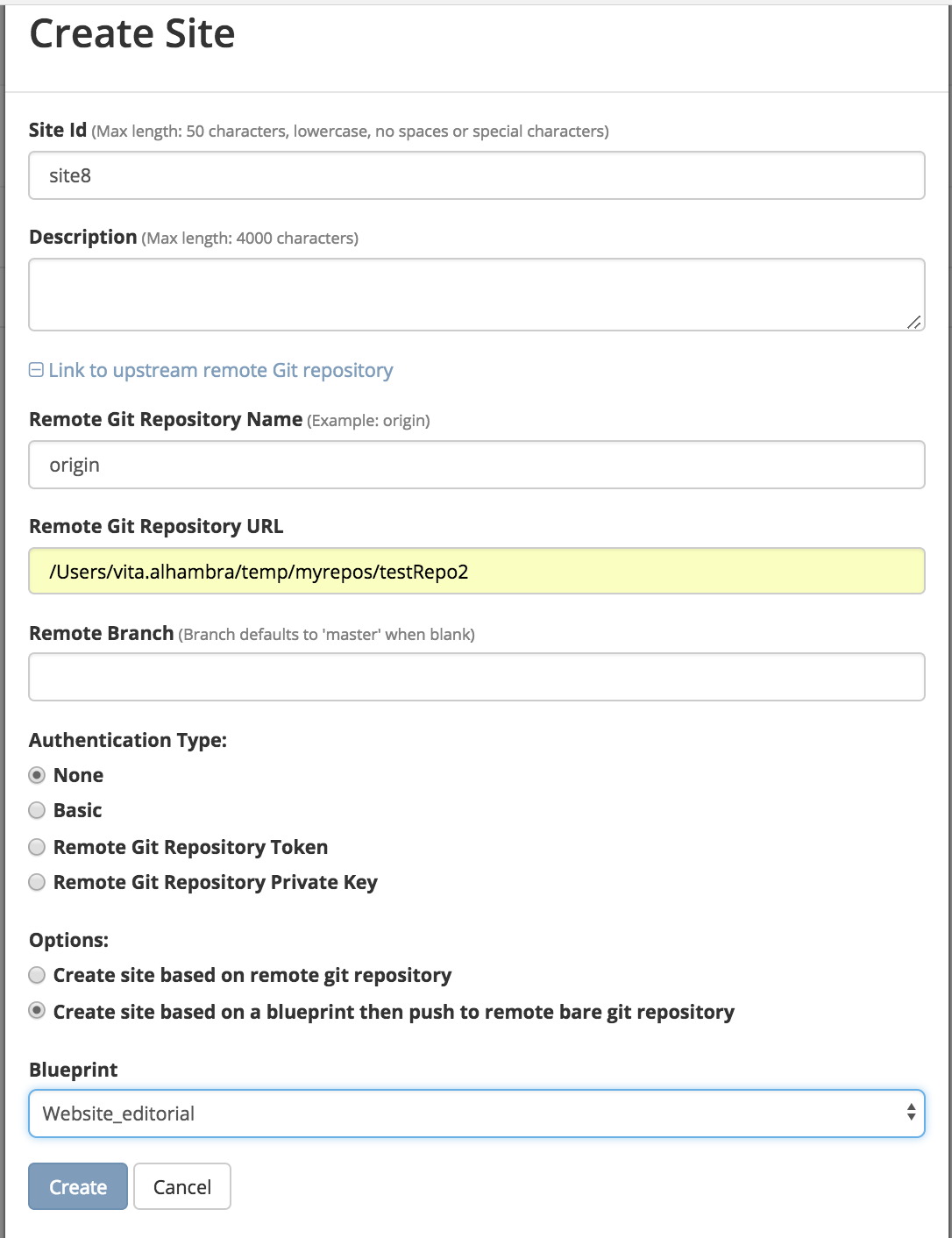Viewport: 952px width, 1238px height.
Task: Click the Basic radio label text
Action: 77,810
